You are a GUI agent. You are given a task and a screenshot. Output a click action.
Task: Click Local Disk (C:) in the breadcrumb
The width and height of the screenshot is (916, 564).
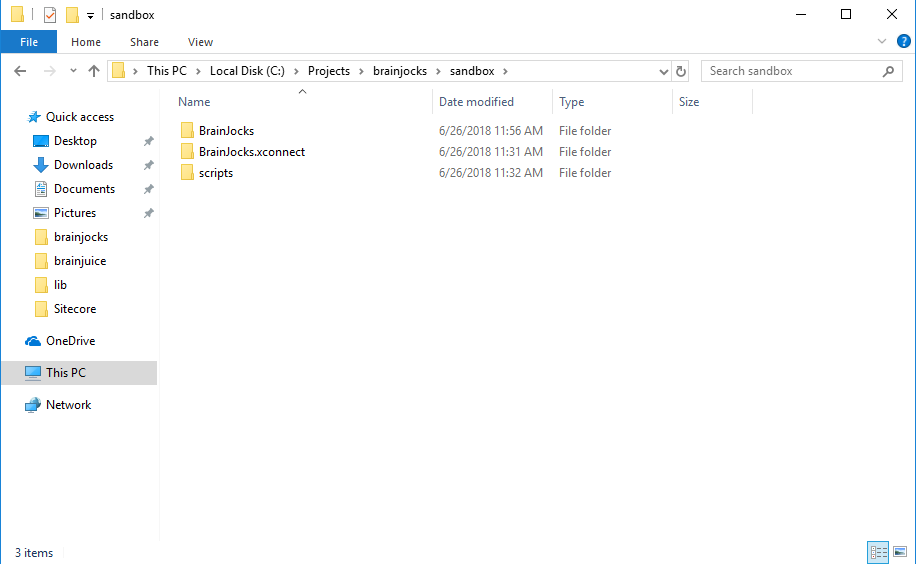(247, 71)
